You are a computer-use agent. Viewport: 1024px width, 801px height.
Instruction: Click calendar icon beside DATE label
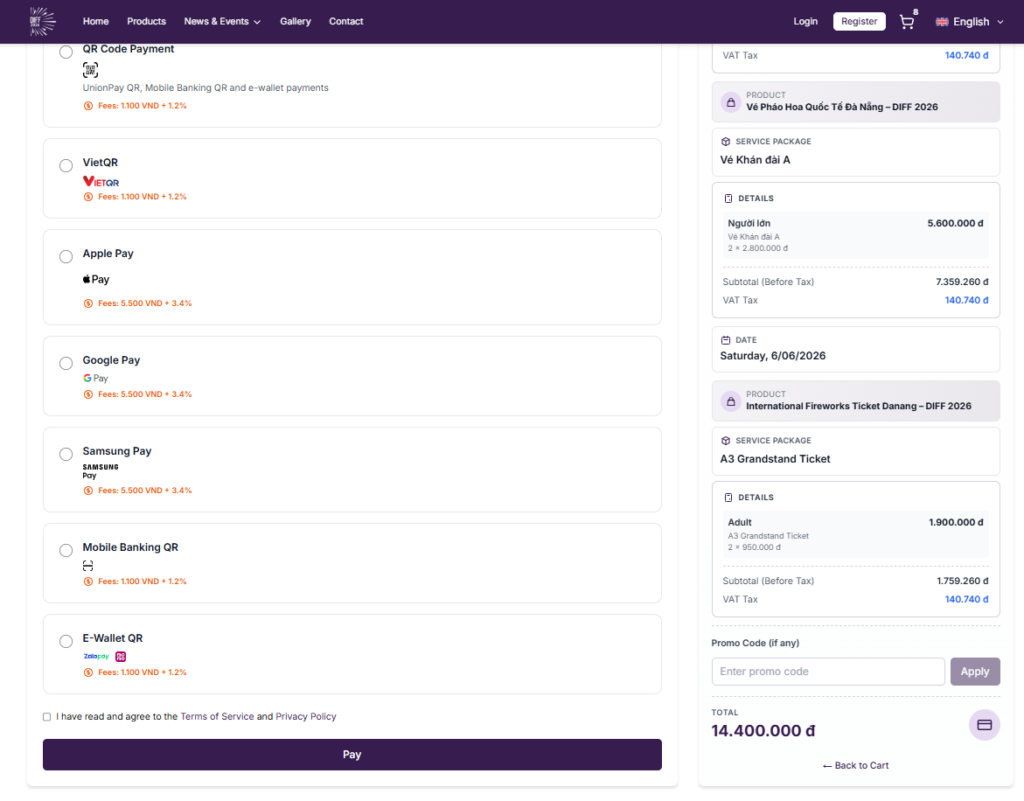[726, 340]
